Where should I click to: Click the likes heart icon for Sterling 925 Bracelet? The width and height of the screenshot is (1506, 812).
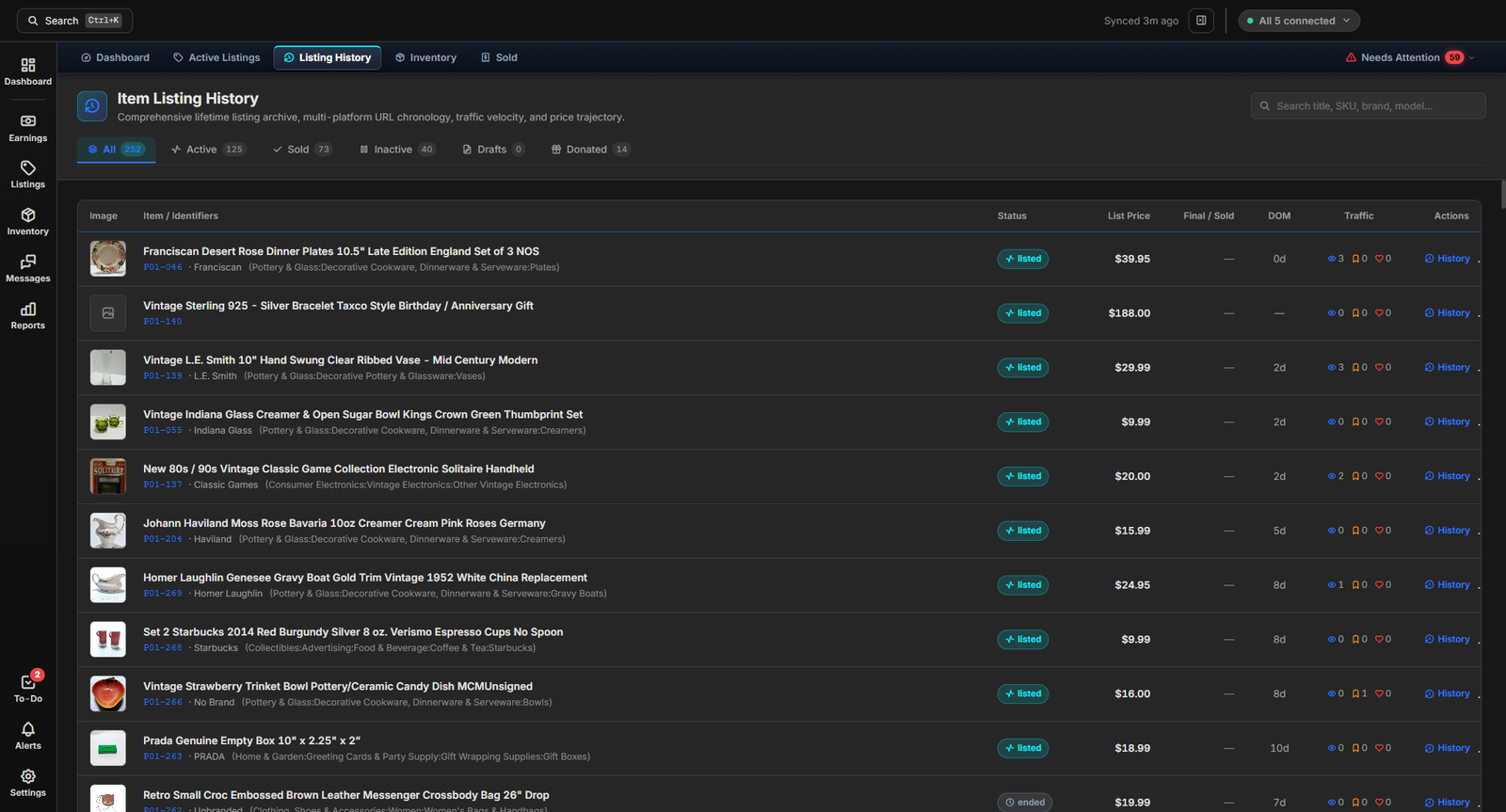[x=1379, y=313]
